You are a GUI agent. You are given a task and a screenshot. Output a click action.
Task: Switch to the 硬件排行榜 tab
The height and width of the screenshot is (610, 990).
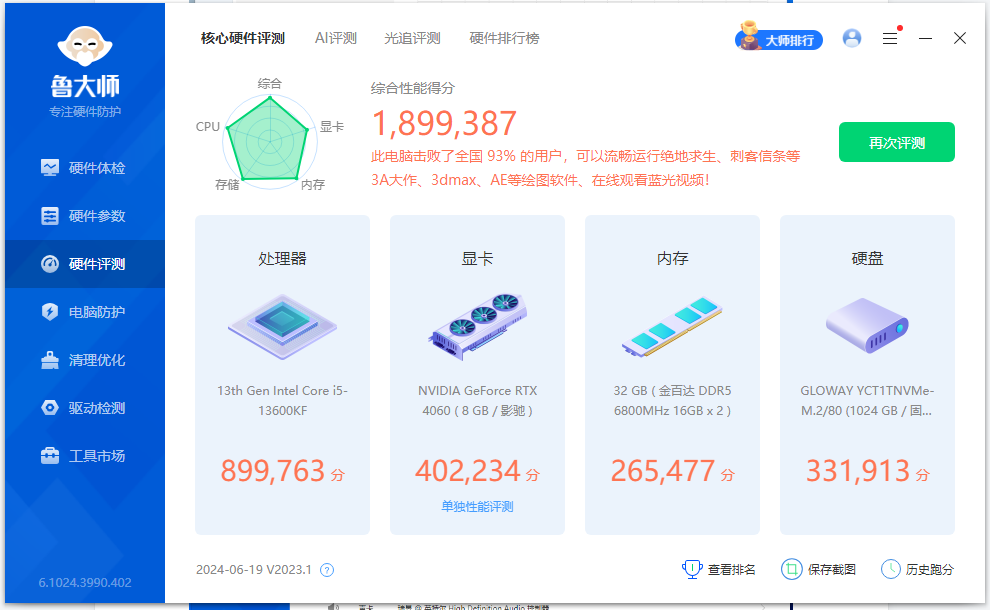click(x=504, y=39)
